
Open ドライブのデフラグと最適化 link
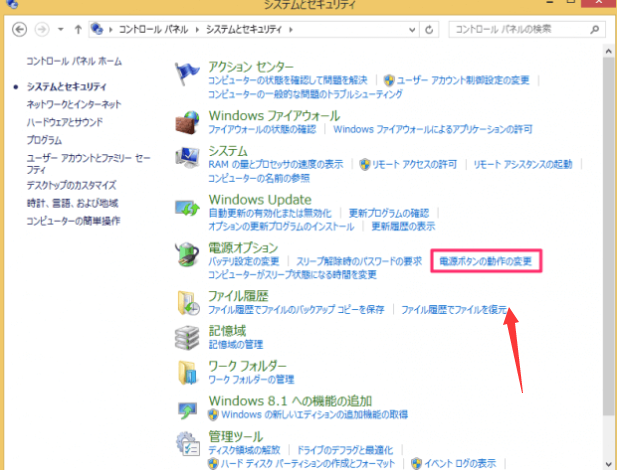tap(345, 450)
